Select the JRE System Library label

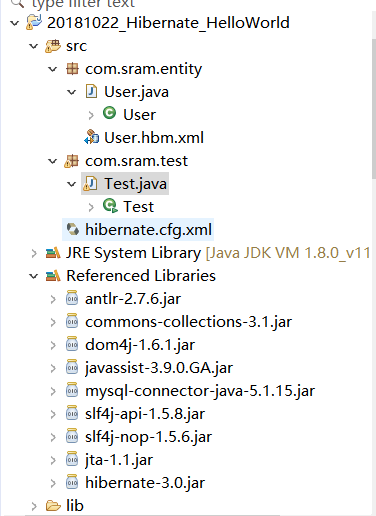[134, 253]
